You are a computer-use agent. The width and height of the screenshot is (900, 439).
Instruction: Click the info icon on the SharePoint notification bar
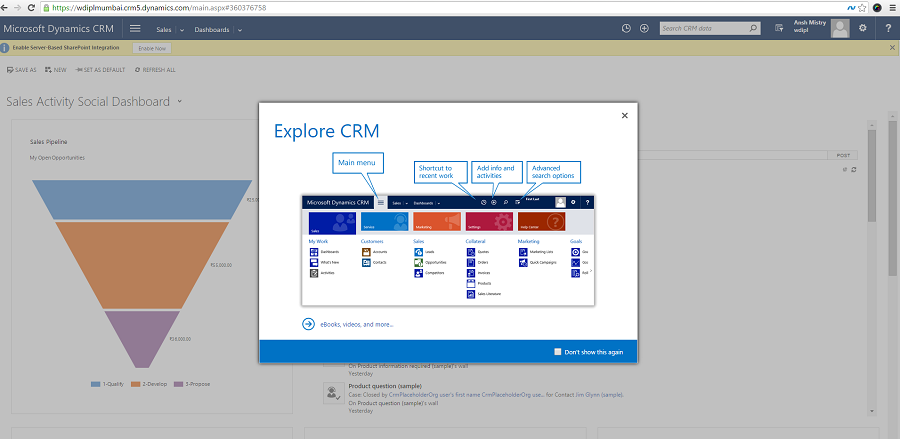pos(5,48)
